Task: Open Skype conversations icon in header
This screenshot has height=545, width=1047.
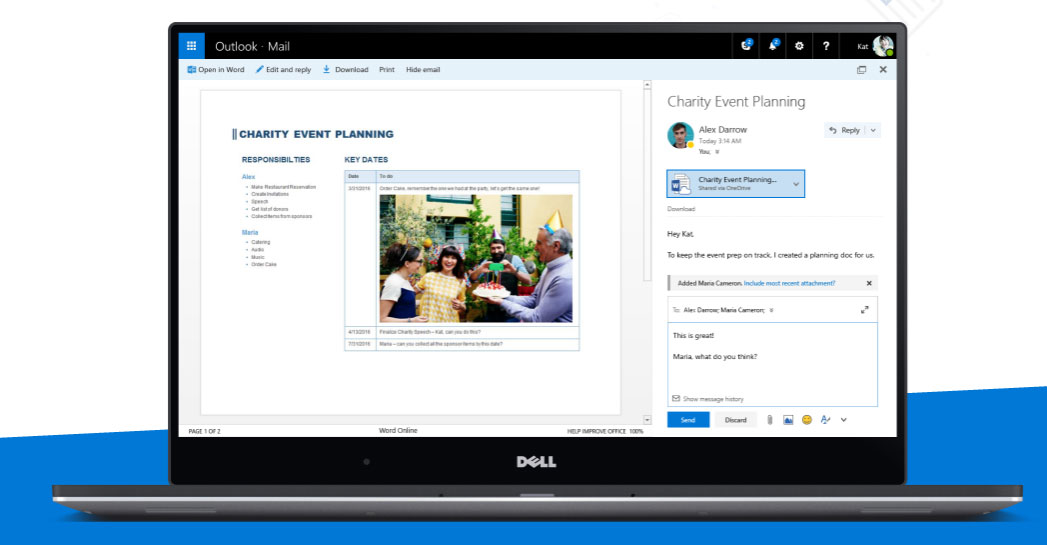Action: click(747, 46)
